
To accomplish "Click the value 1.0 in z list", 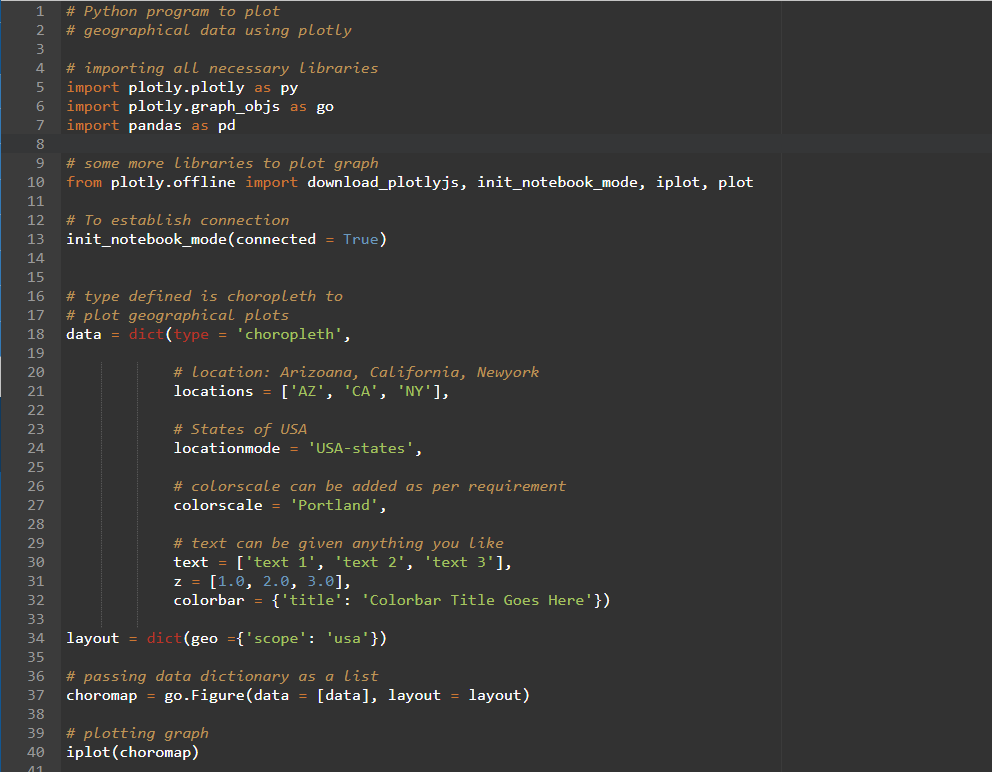I will tap(231, 581).
